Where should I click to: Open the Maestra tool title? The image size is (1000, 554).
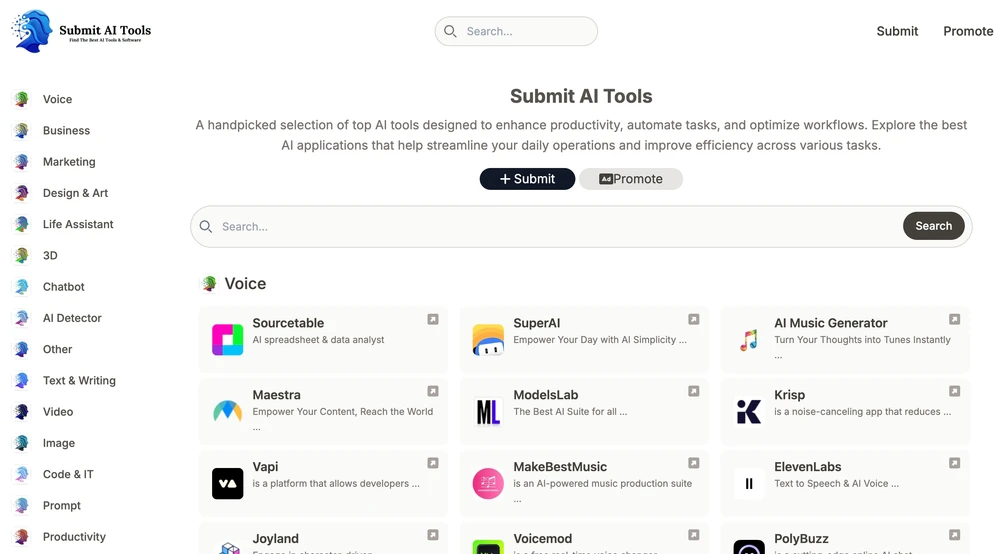click(276, 395)
